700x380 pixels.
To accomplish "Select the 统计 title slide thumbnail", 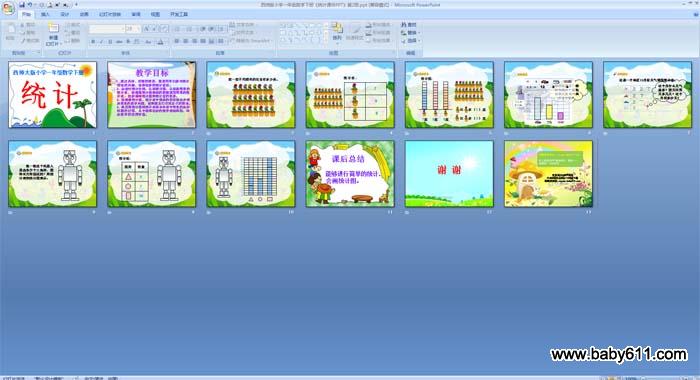I will pos(52,95).
